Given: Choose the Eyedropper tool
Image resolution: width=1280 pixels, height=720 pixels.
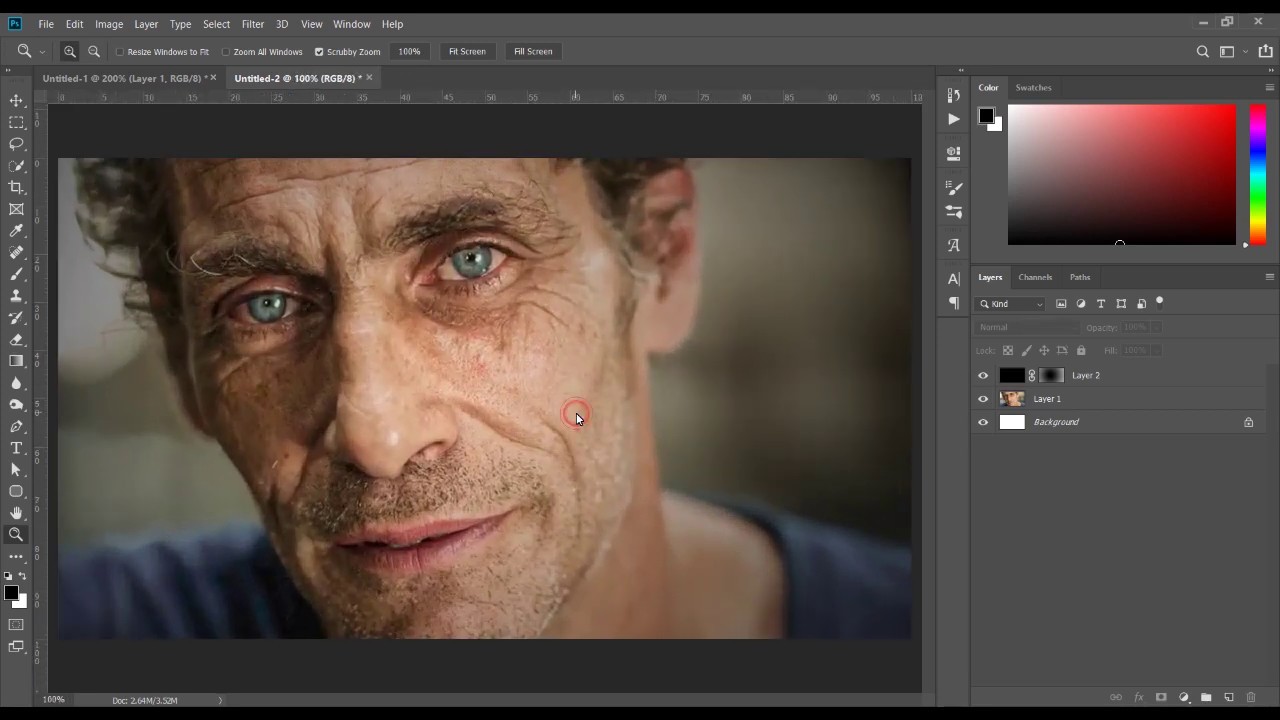Looking at the screenshot, I should tap(16, 231).
